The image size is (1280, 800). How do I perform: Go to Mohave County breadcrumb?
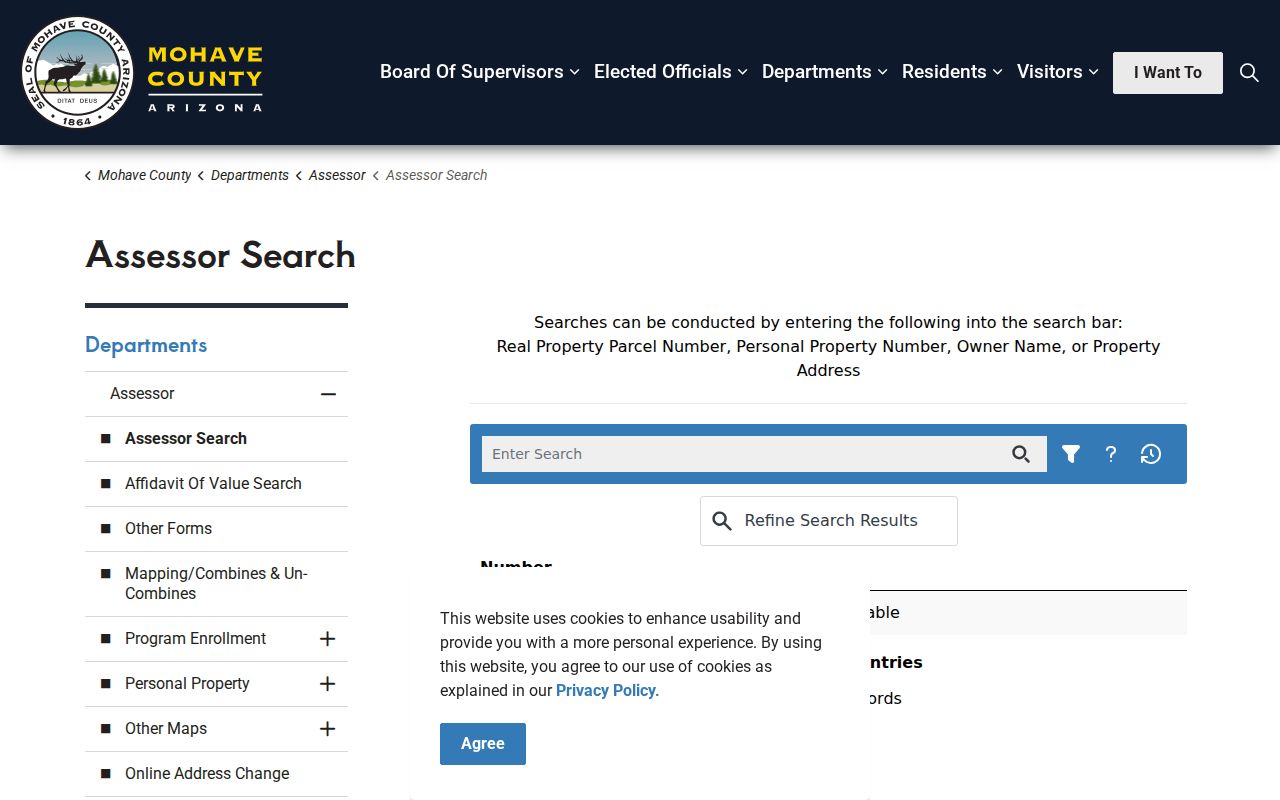(x=144, y=175)
